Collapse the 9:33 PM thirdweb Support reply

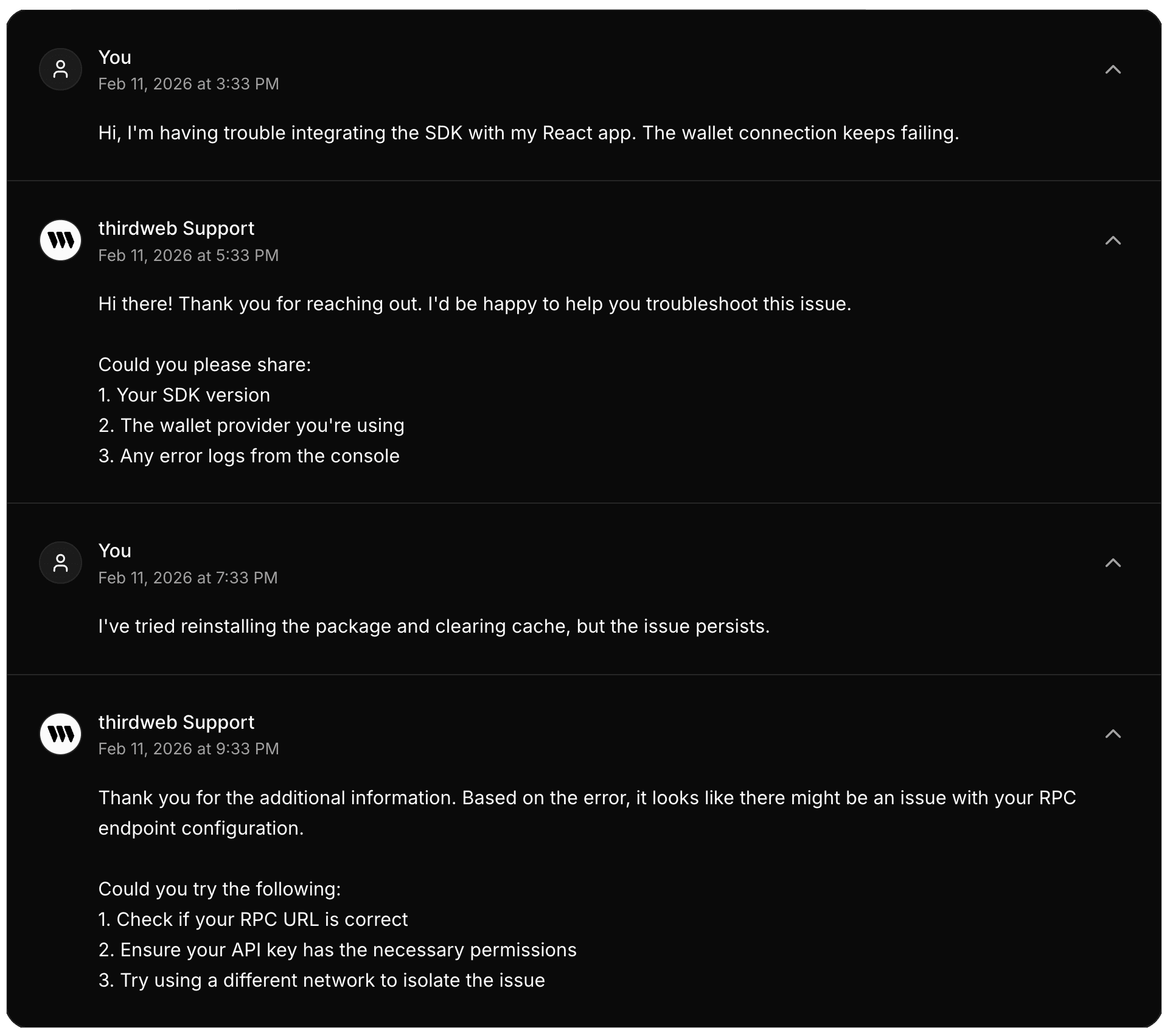coord(1112,734)
